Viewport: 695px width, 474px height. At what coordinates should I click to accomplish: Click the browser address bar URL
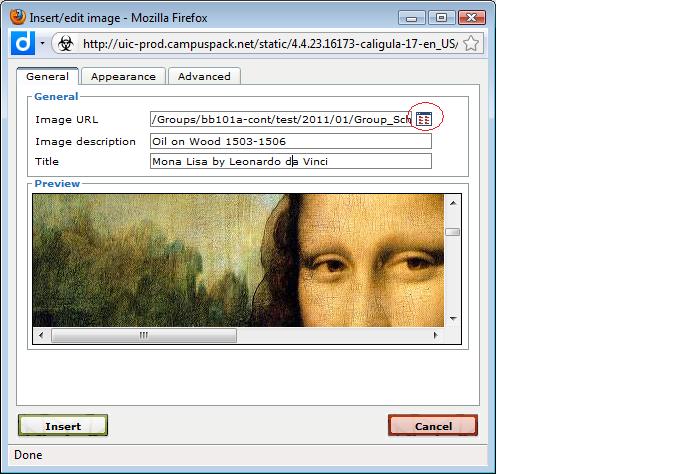click(x=270, y=43)
